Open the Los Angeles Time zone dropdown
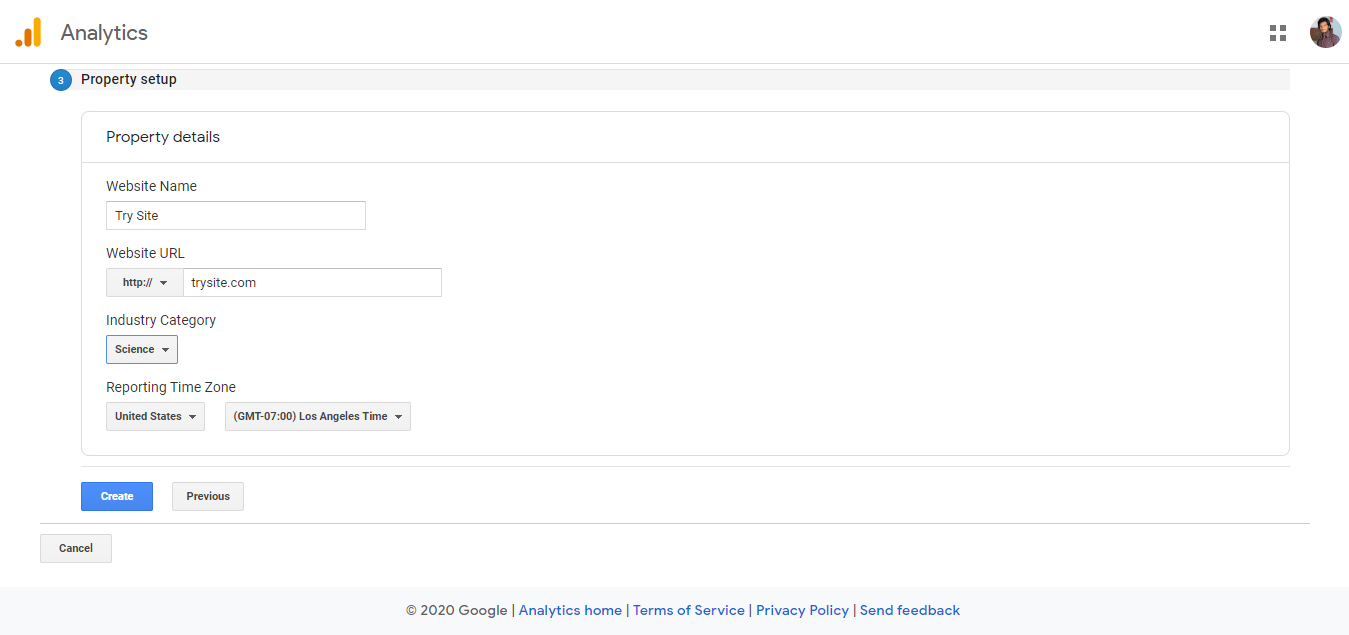This screenshot has width=1349, height=635. pos(318,416)
